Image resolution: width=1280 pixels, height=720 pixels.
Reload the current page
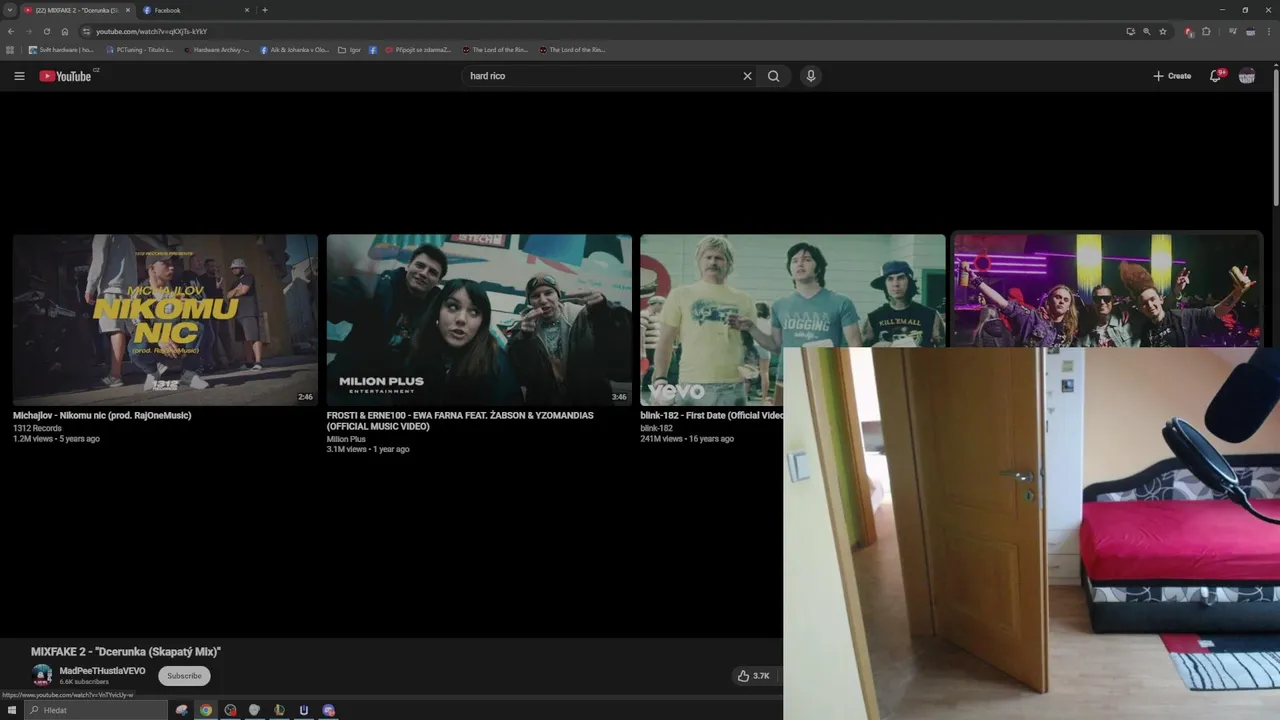(x=47, y=31)
